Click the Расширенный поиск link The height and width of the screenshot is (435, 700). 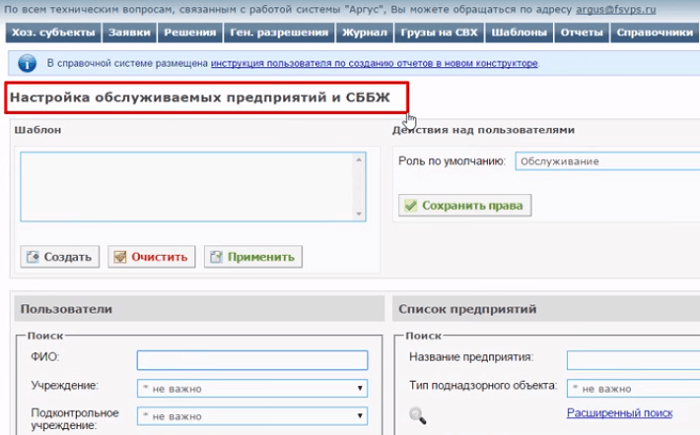pos(619,412)
